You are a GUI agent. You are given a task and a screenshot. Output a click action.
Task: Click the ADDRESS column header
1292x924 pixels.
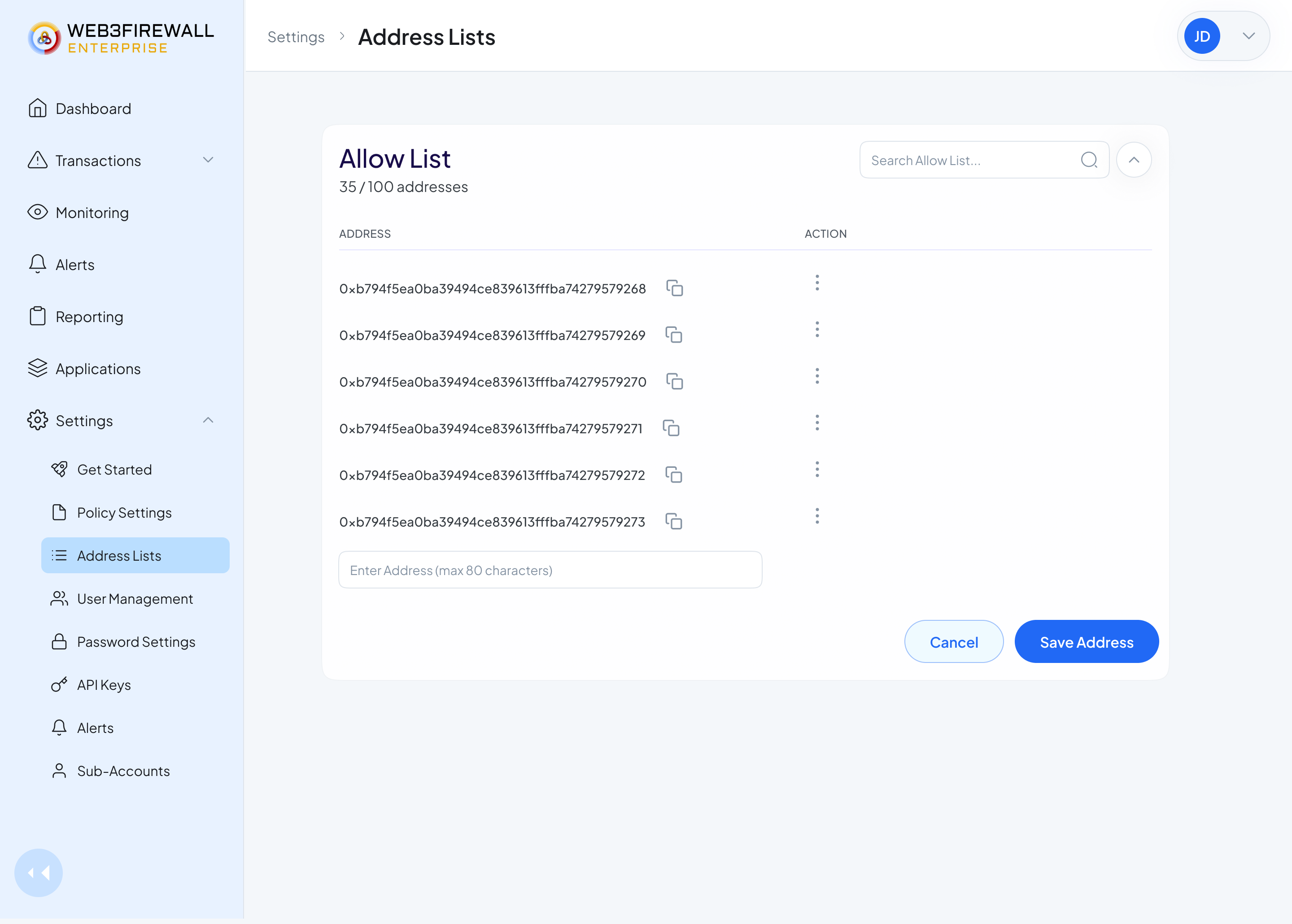click(x=365, y=234)
